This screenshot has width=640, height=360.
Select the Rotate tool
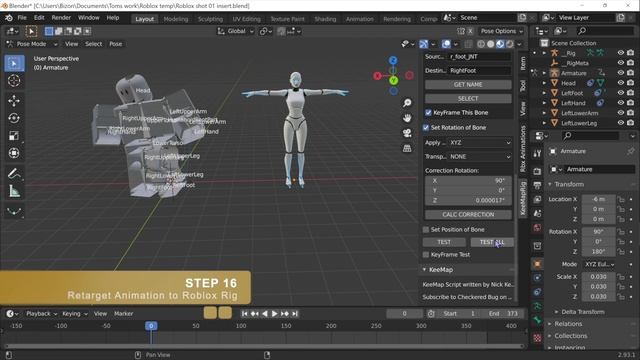coord(14,118)
